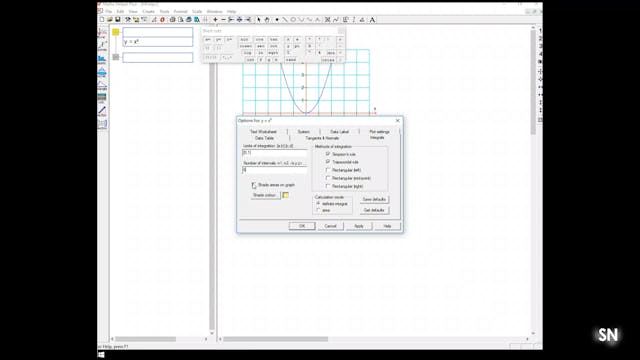Viewport: 640px width, 360px height.
Task: Click the zoom in plus icon
Action: coord(216,20)
